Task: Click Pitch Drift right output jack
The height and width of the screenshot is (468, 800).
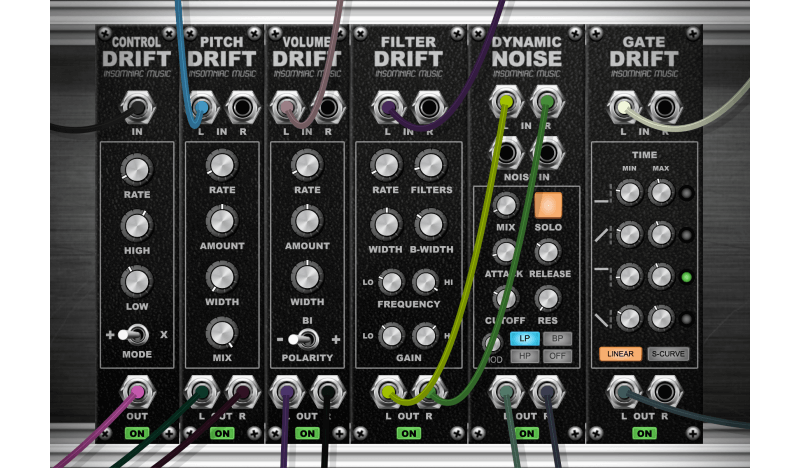Action: [x=242, y=392]
